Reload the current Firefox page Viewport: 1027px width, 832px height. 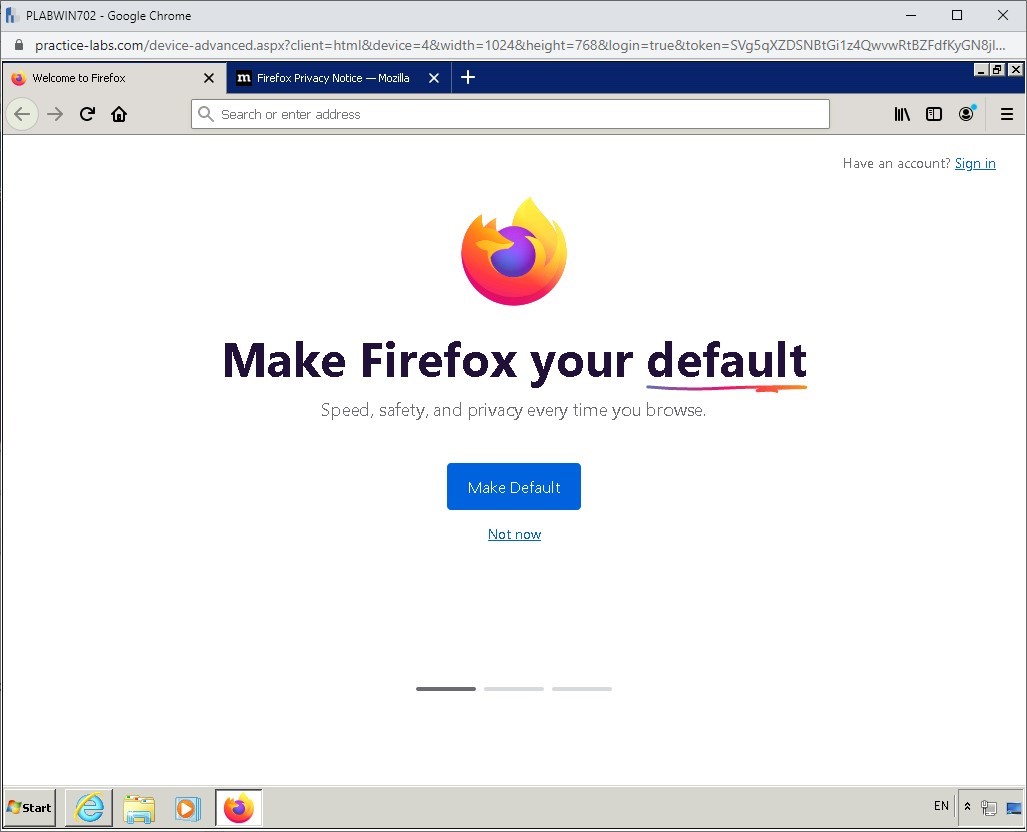87,114
